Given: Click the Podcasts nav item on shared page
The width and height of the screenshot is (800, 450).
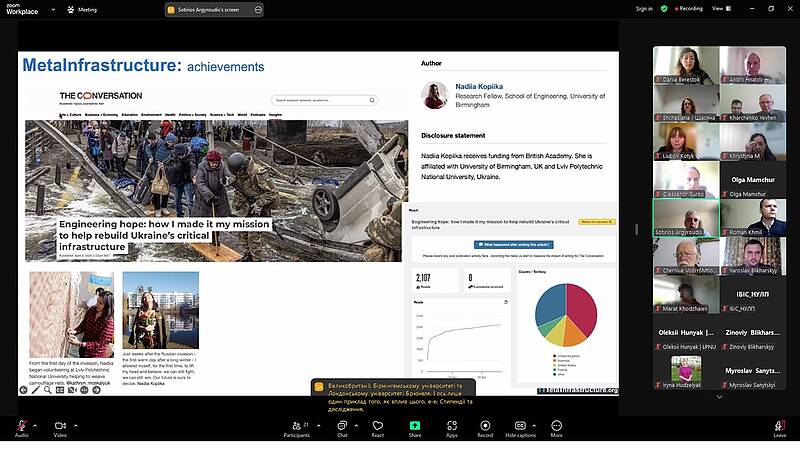Looking at the screenshot, I should 258,115.
